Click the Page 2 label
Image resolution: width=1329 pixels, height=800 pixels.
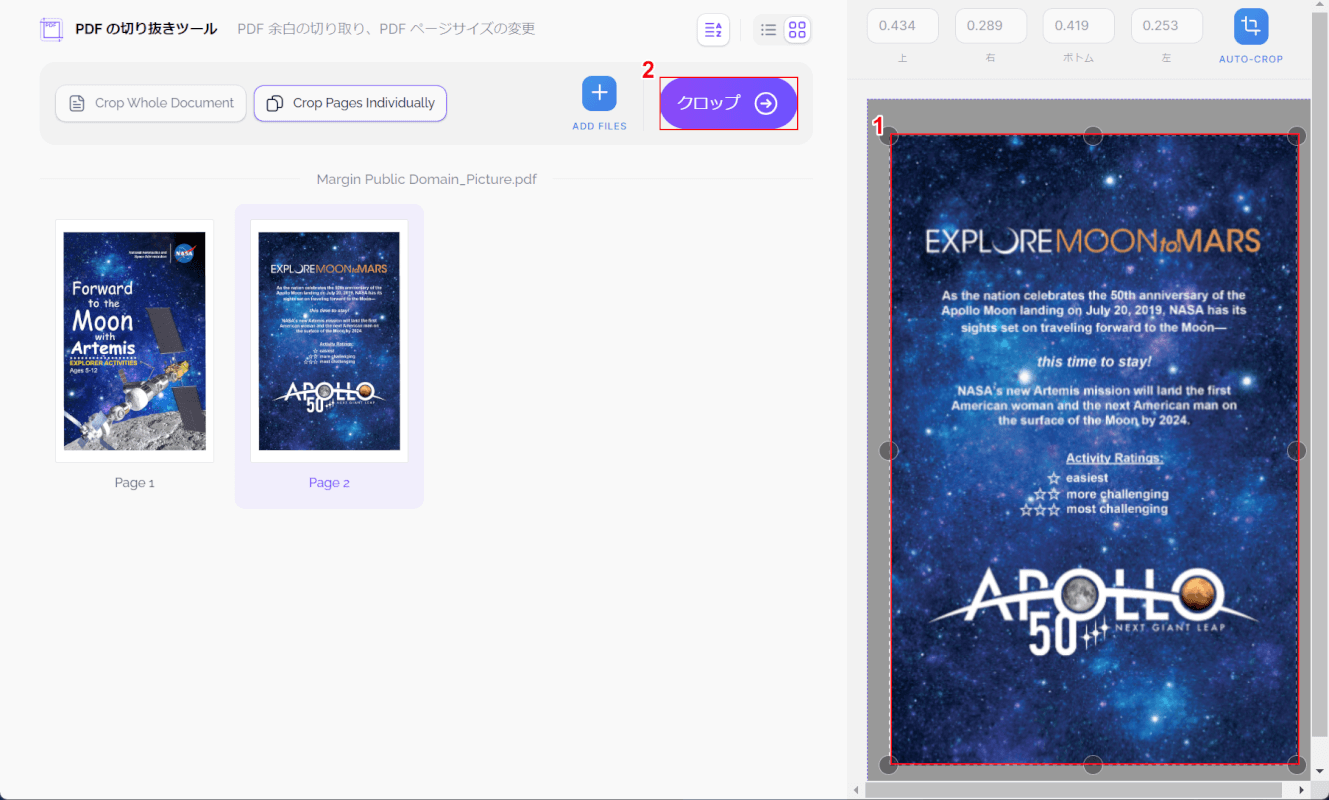point(329,483)
